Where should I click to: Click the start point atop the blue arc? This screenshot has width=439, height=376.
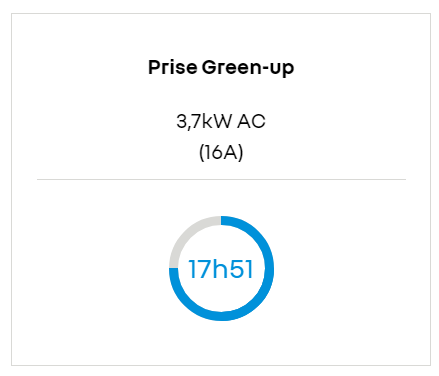coord(224,221)
